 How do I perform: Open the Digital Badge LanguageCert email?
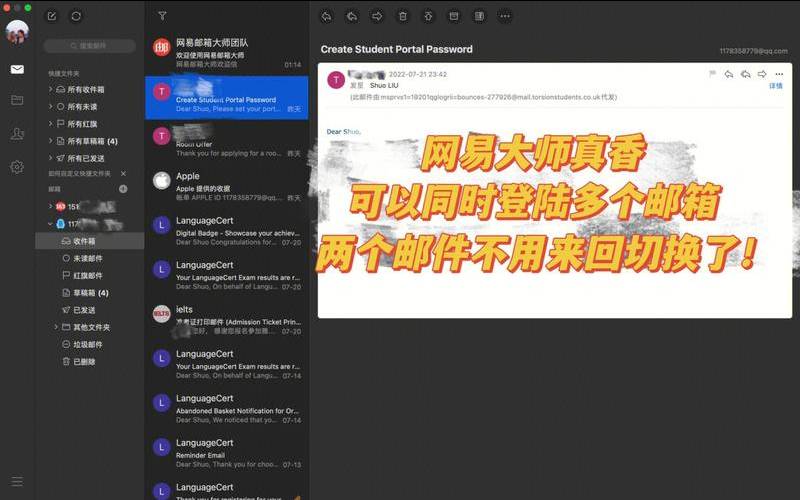pyautogui.click(x=227, y=231)
